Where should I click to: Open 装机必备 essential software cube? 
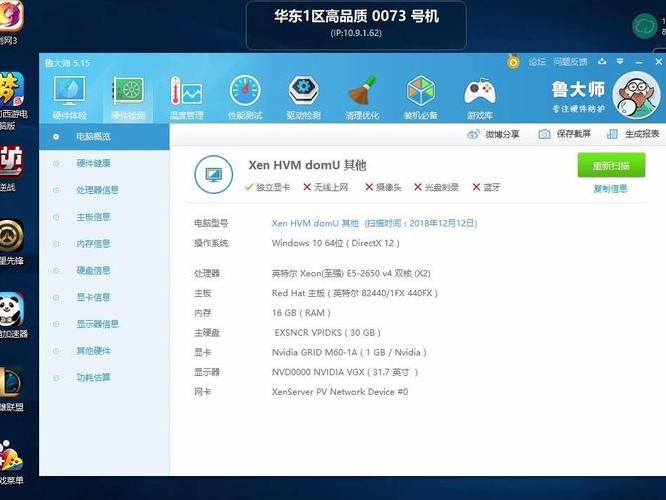pyautogui.click(x=420, y=97)
